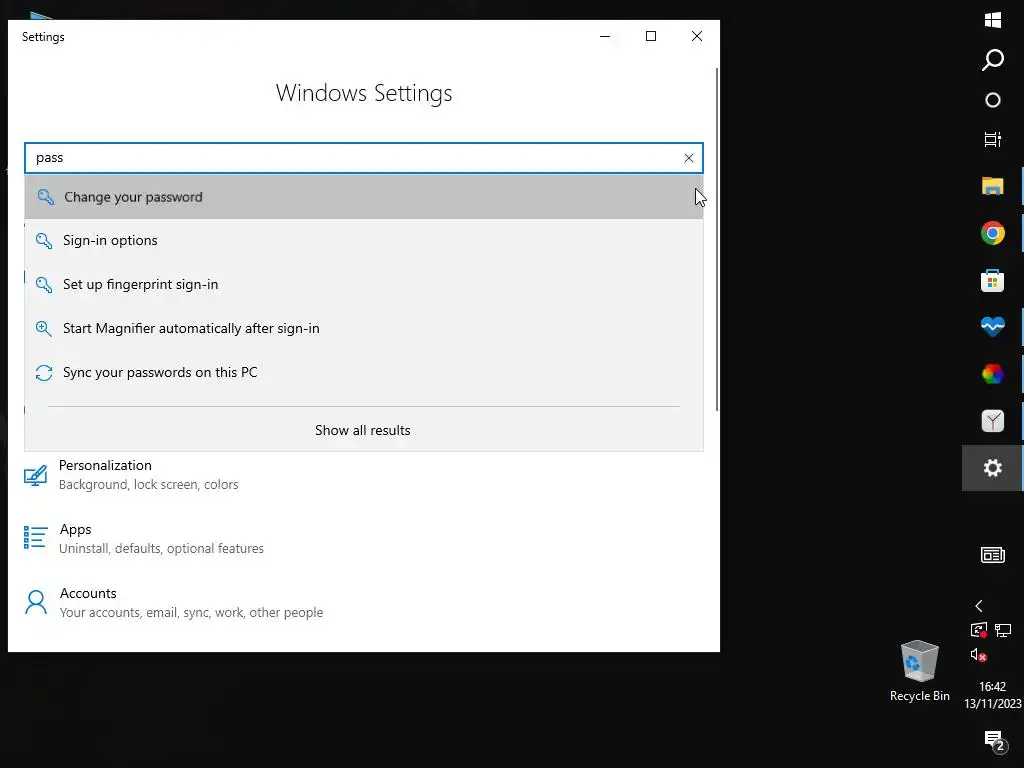This screenshot has width=1024, height=768.
Task: Open the multicolored circle app on taskbar
Action: (993, 374)
